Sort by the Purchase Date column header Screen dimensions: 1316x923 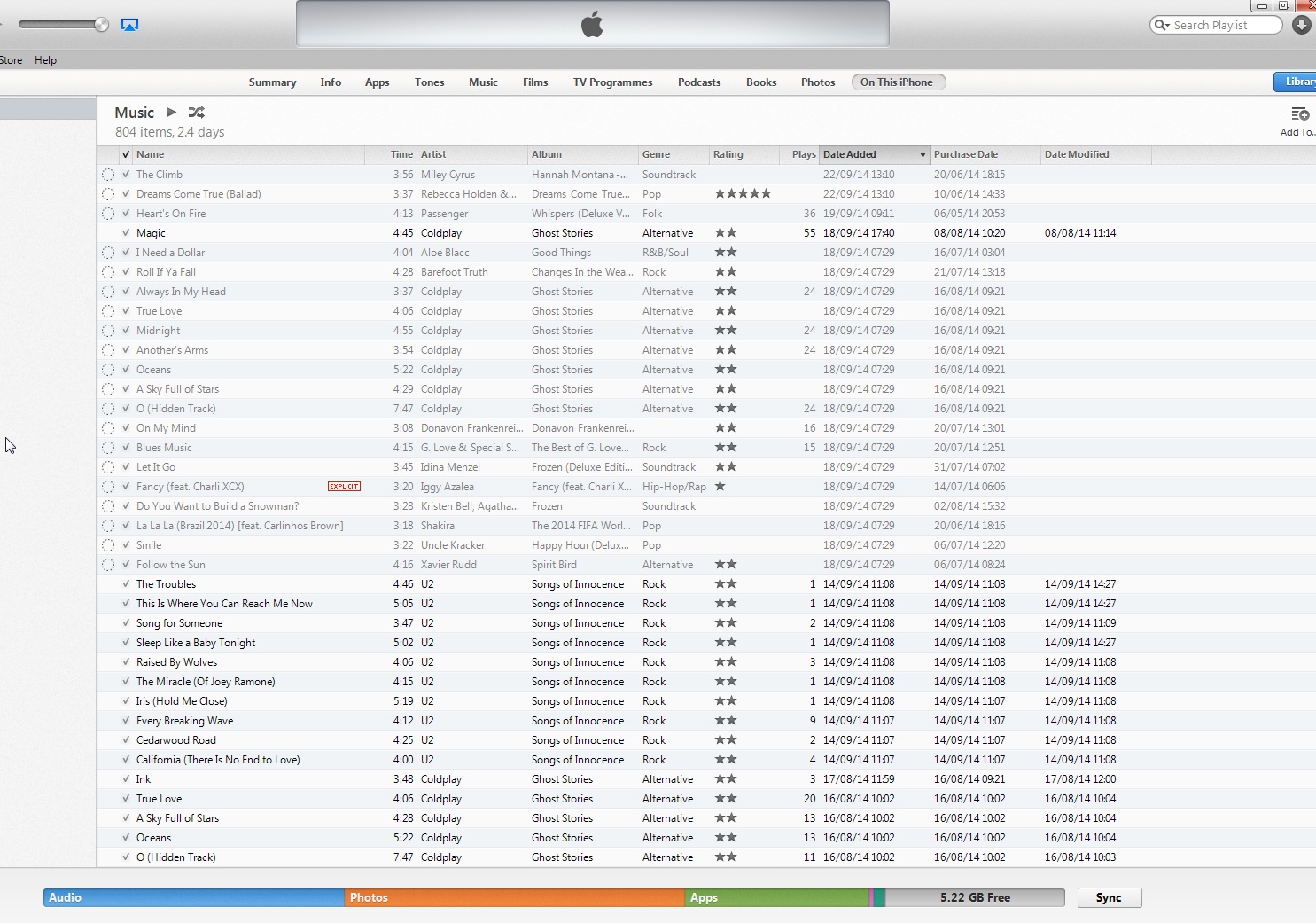coord(985,154)
